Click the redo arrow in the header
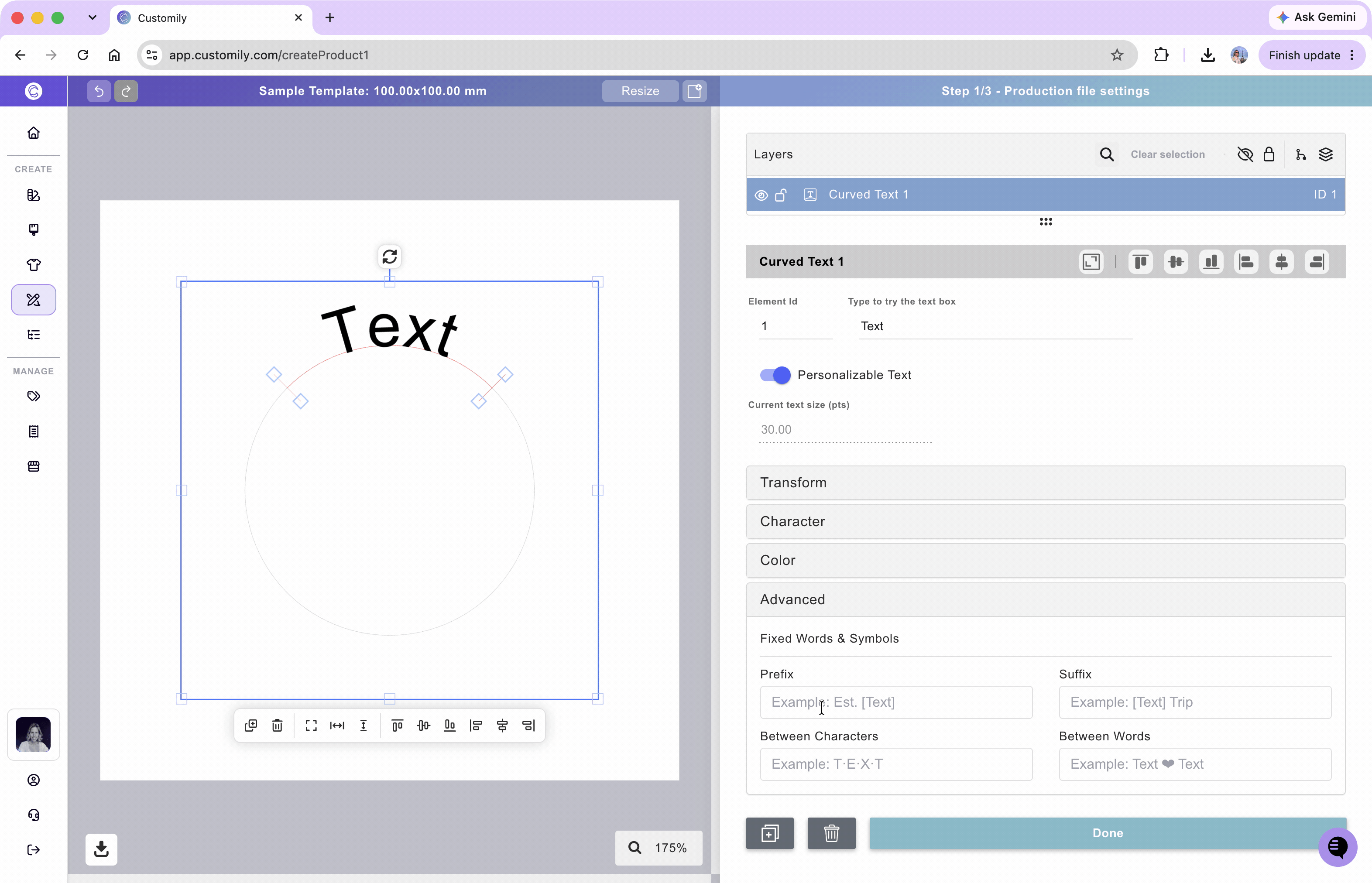Image resolution: width=1372 pixels, height=883 pixels. coord(126,91)
